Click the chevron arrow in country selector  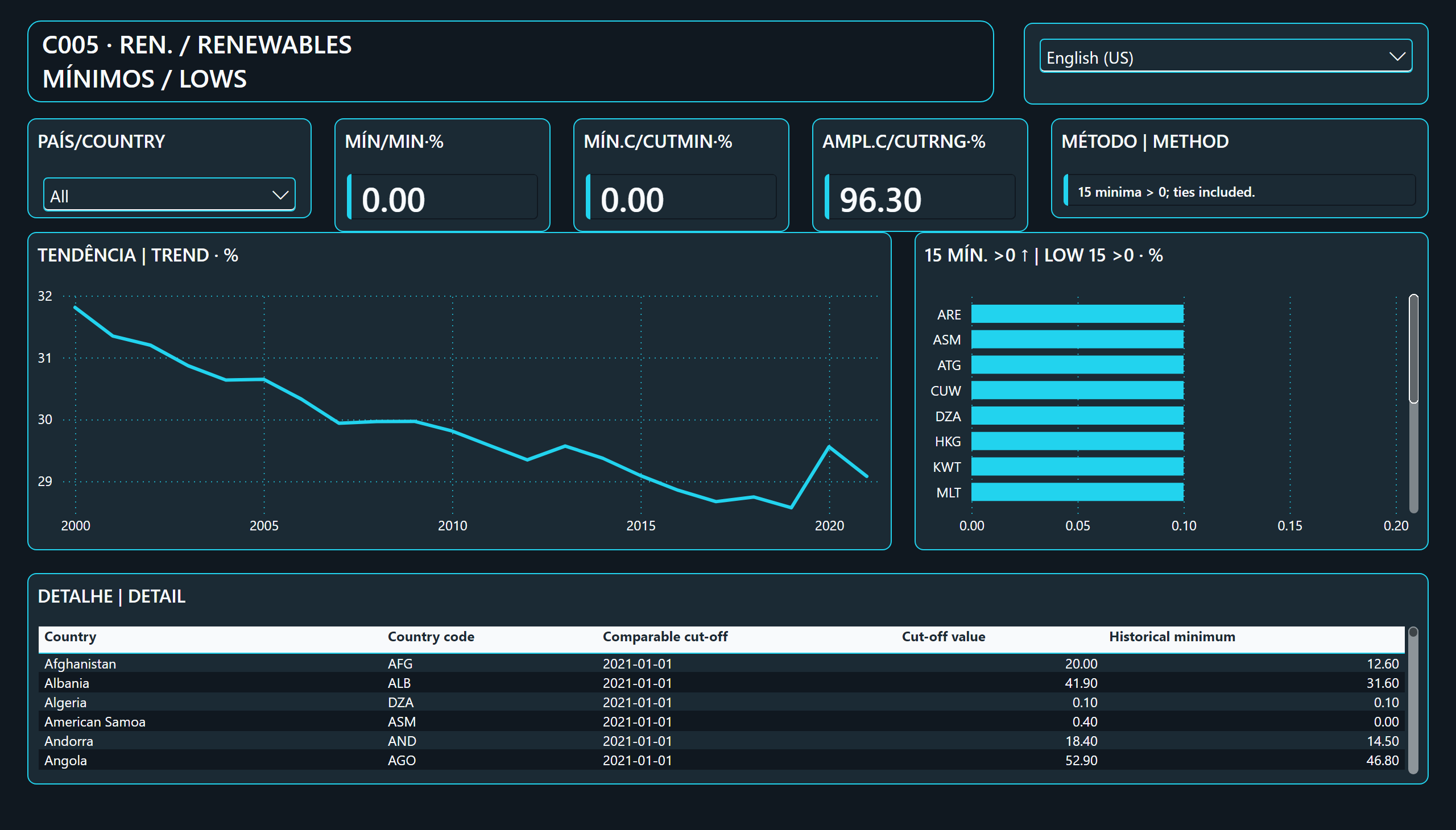[x=280, y=196]
